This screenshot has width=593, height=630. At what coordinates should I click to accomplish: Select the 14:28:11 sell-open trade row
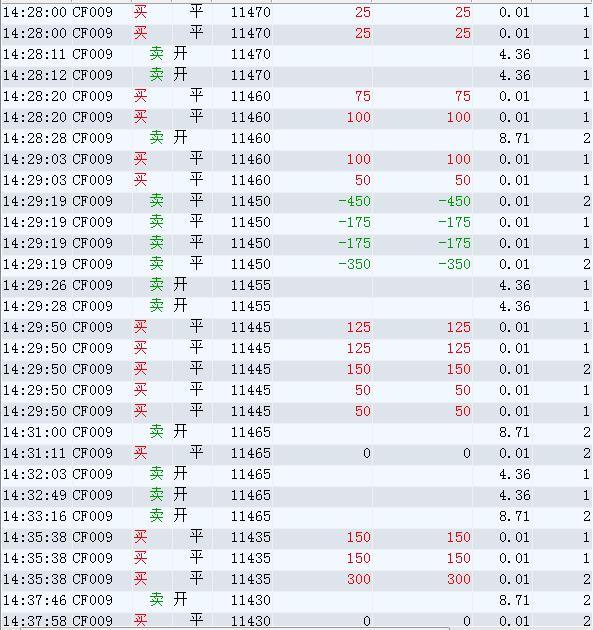click(296, 54)
